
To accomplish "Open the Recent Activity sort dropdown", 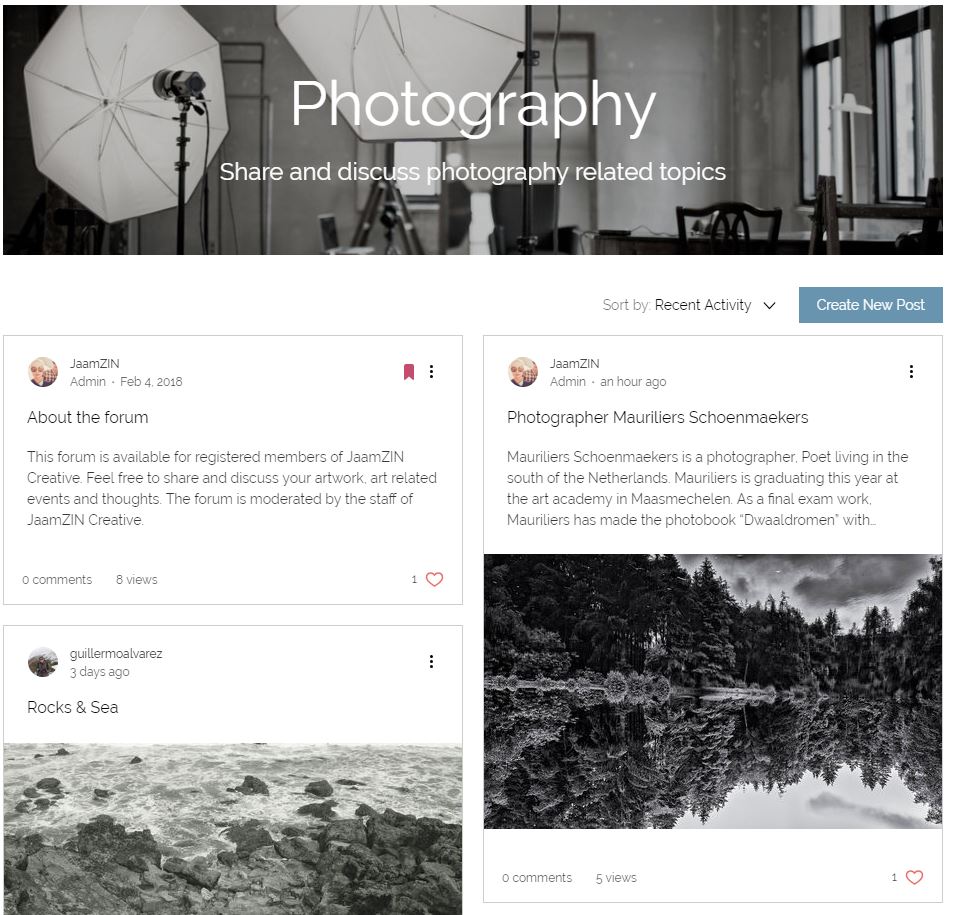I will tap(703, 305).
